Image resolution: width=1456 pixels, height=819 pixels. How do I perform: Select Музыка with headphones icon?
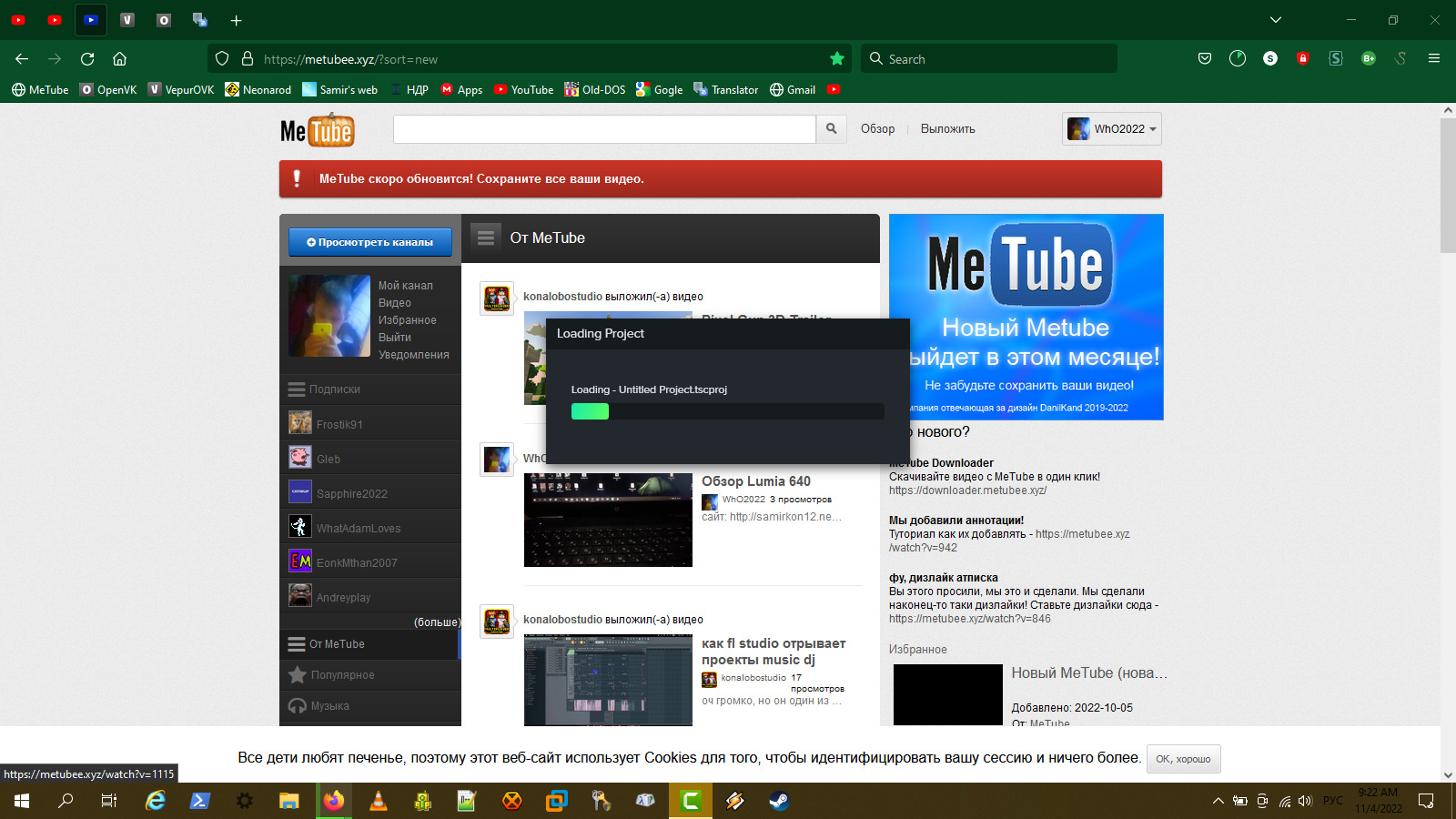[370, 706]
